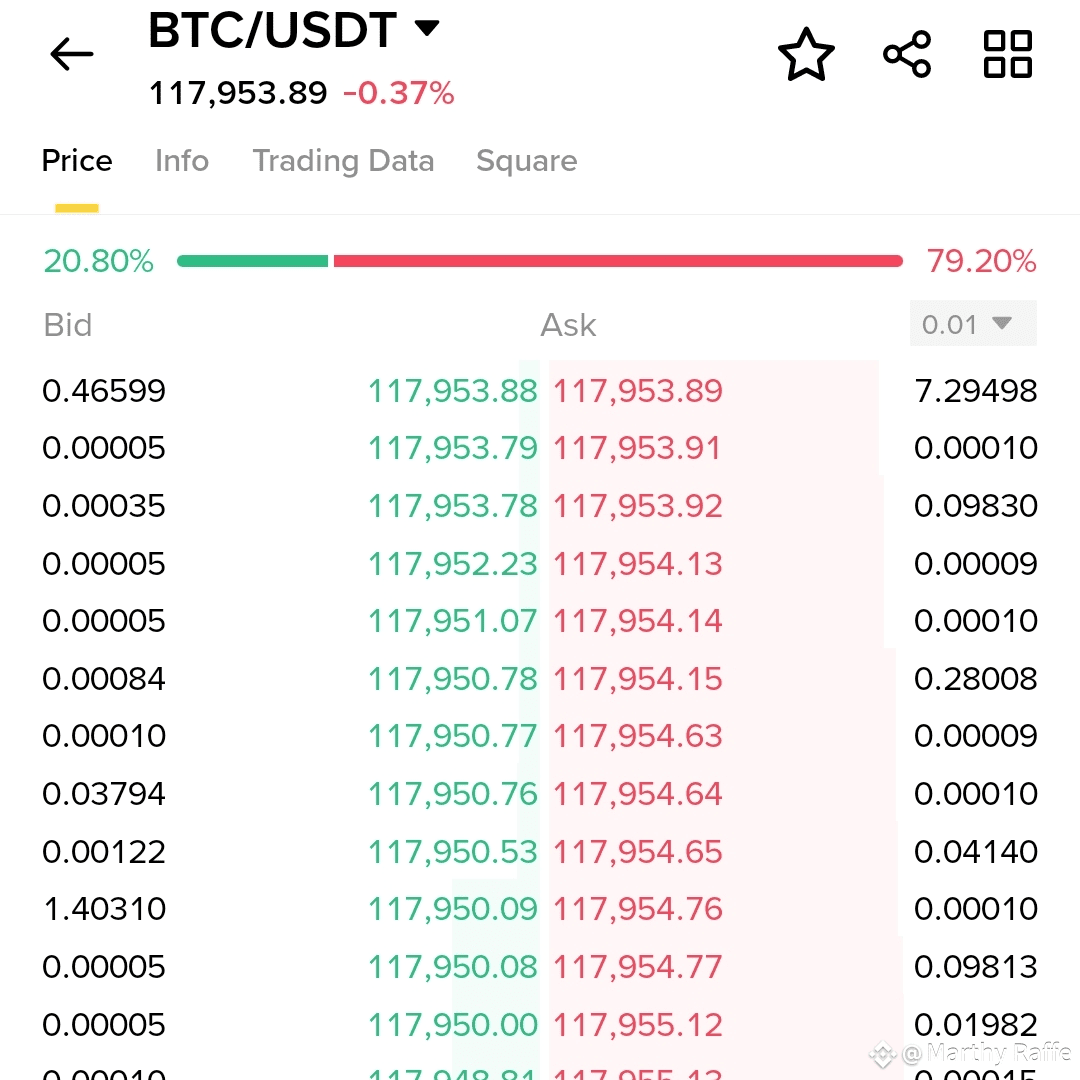Select the Square tab
This screenshot has height=1080, width=1080.
(x=526, y=161)
